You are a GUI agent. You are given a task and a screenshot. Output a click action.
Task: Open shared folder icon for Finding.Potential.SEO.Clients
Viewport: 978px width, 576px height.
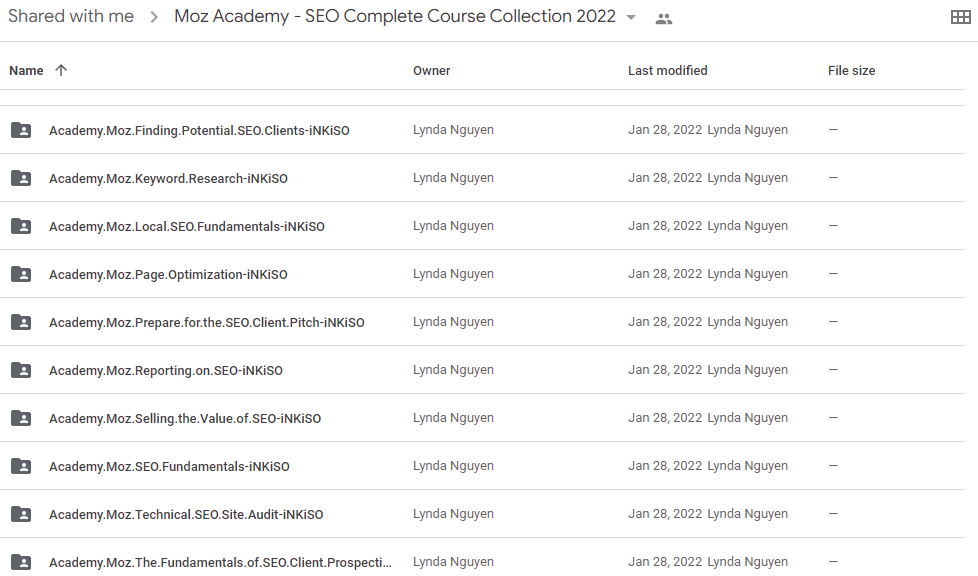coord(21,130)
